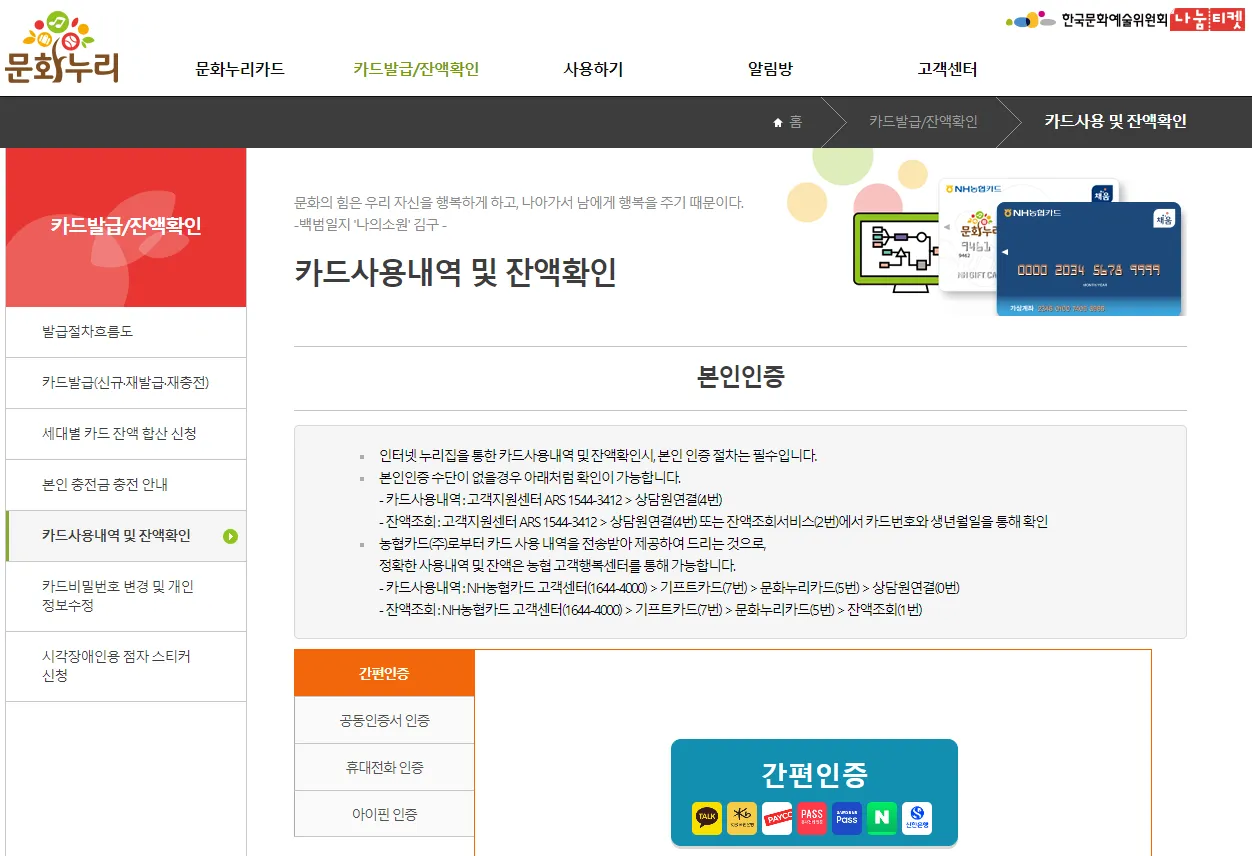Switch to the 공동인증서 인증 tab
The width and height of the screenshot is (1252, 856).
click(x=384, y=719)
